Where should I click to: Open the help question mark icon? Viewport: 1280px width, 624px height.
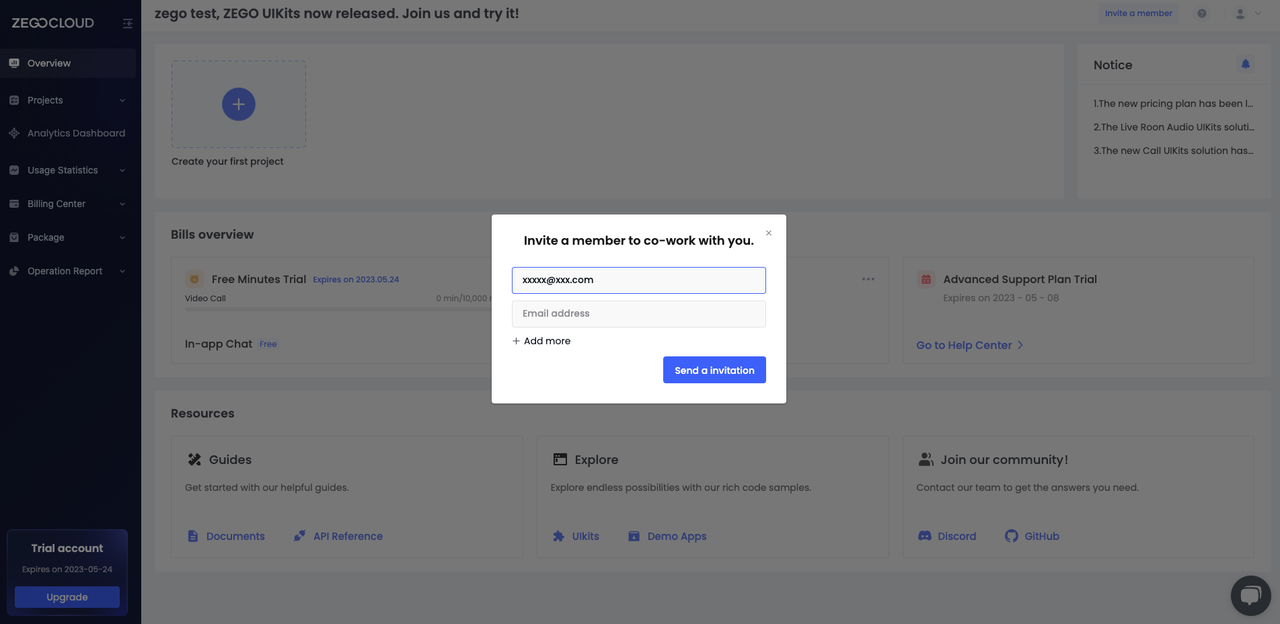tap(1202, 14)
